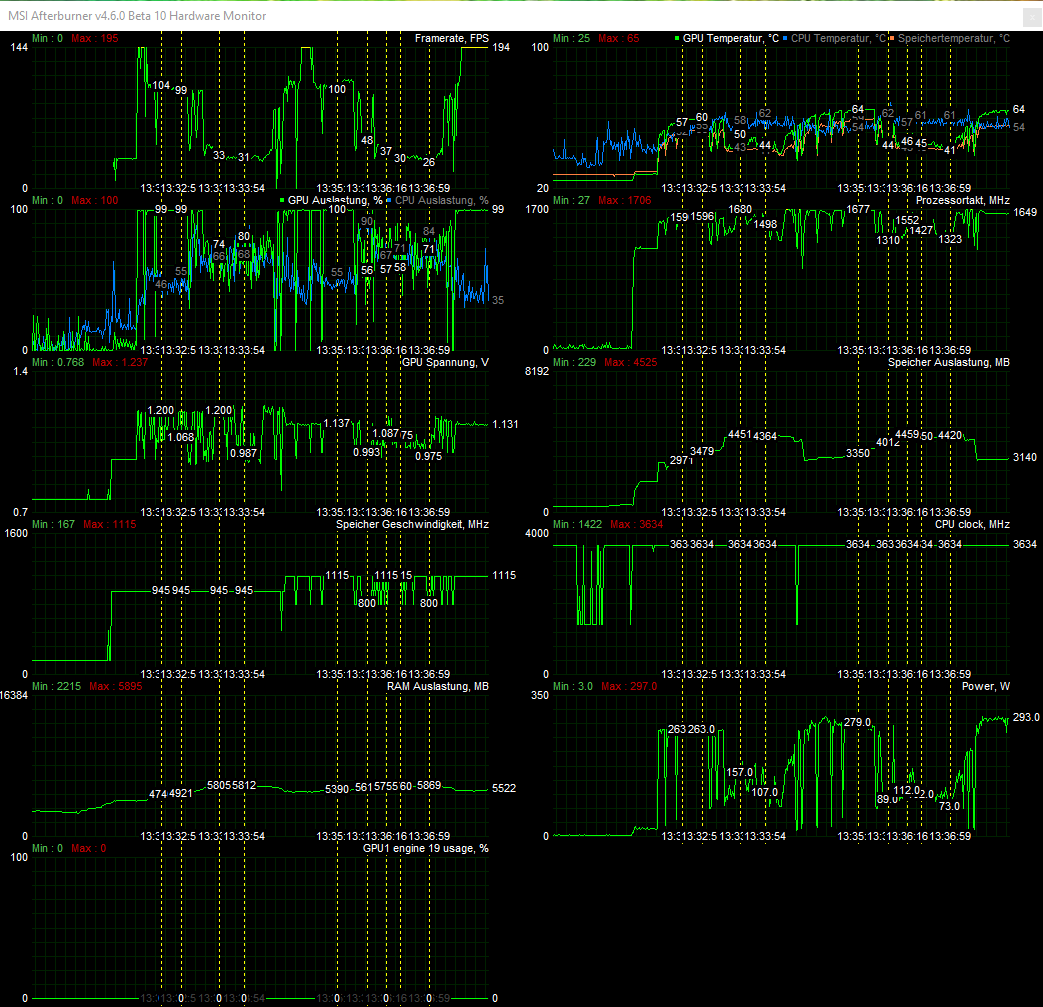
Task: Click 'Max : 100' in the usage graph
Action: click(94, 200)
